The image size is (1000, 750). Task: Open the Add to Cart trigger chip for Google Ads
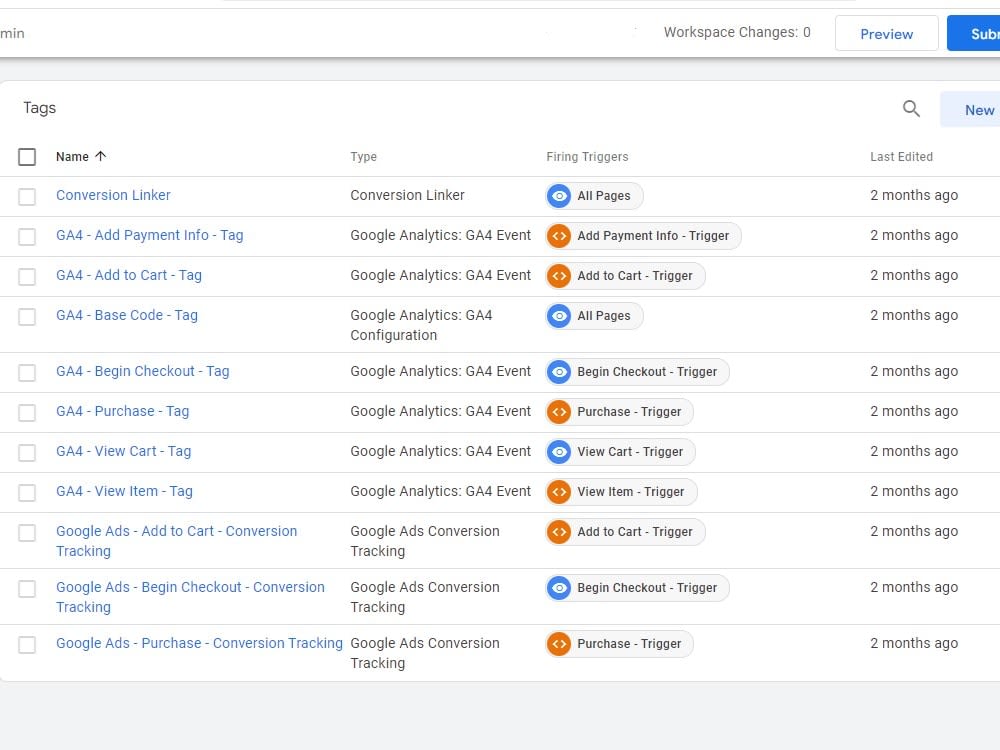point(626,532)
